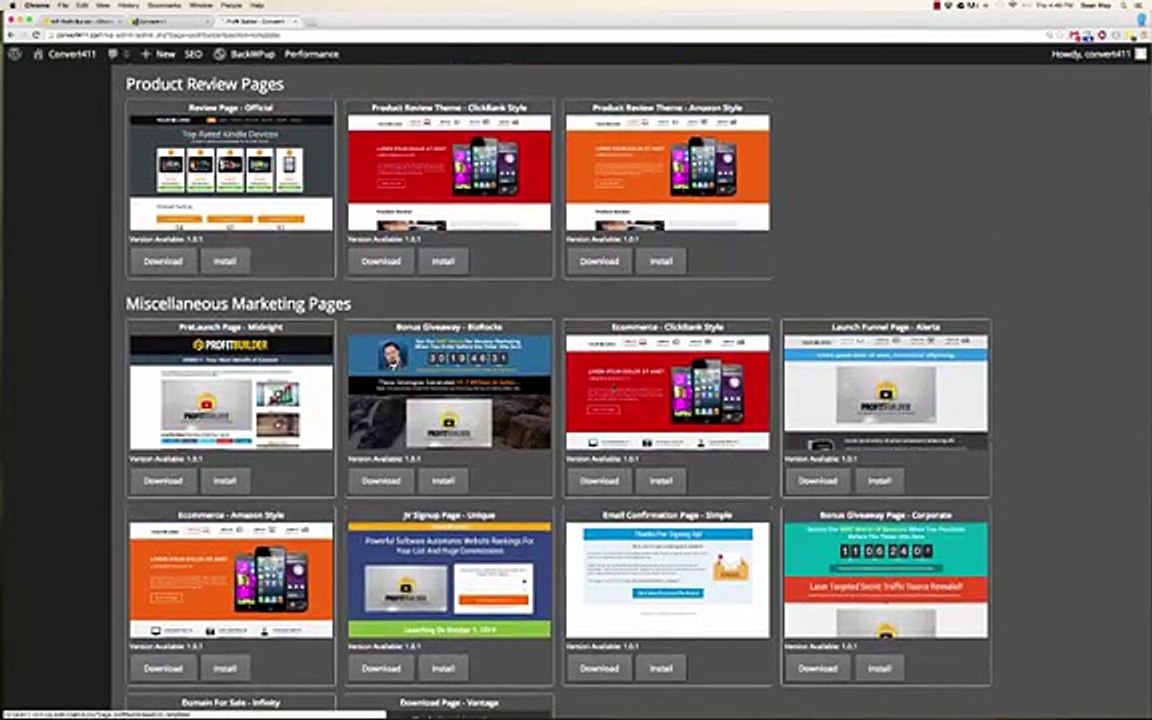Viewport: 1152px width, 720px height.
Task: Switch to the first browser tab
Action: [x=82, y=21]
